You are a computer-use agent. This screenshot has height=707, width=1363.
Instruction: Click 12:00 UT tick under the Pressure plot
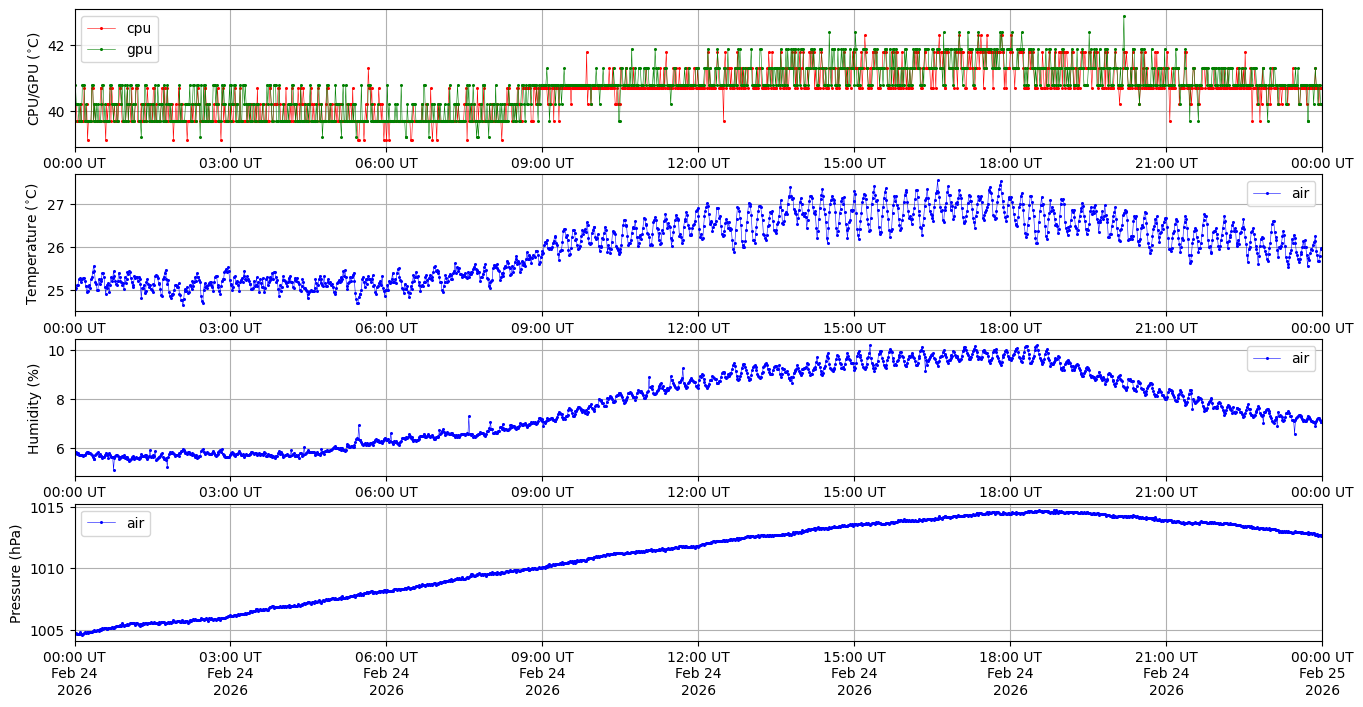[698, 656]
